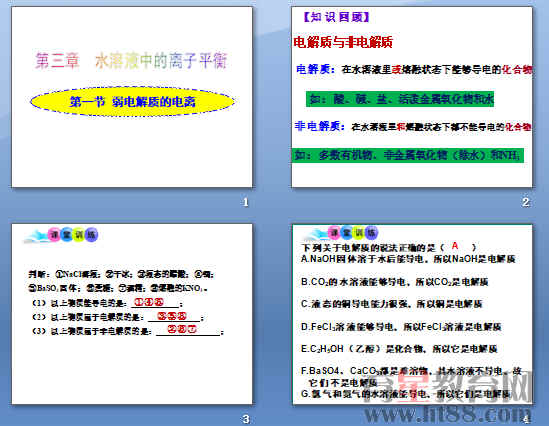Image resolution: width=549 pixels, height=426 pixels.
Task: Click the red heading 电解质与非电解质
Action: (x=343, y=42)
